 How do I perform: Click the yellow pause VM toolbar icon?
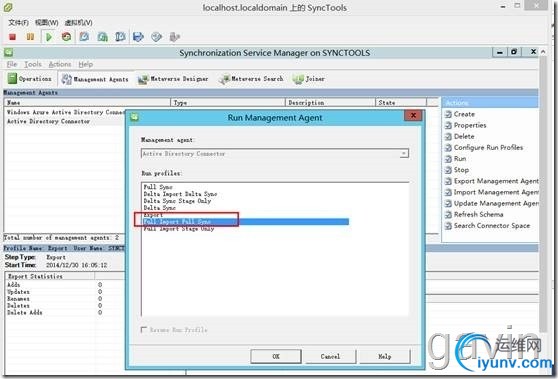coord(30,37)
